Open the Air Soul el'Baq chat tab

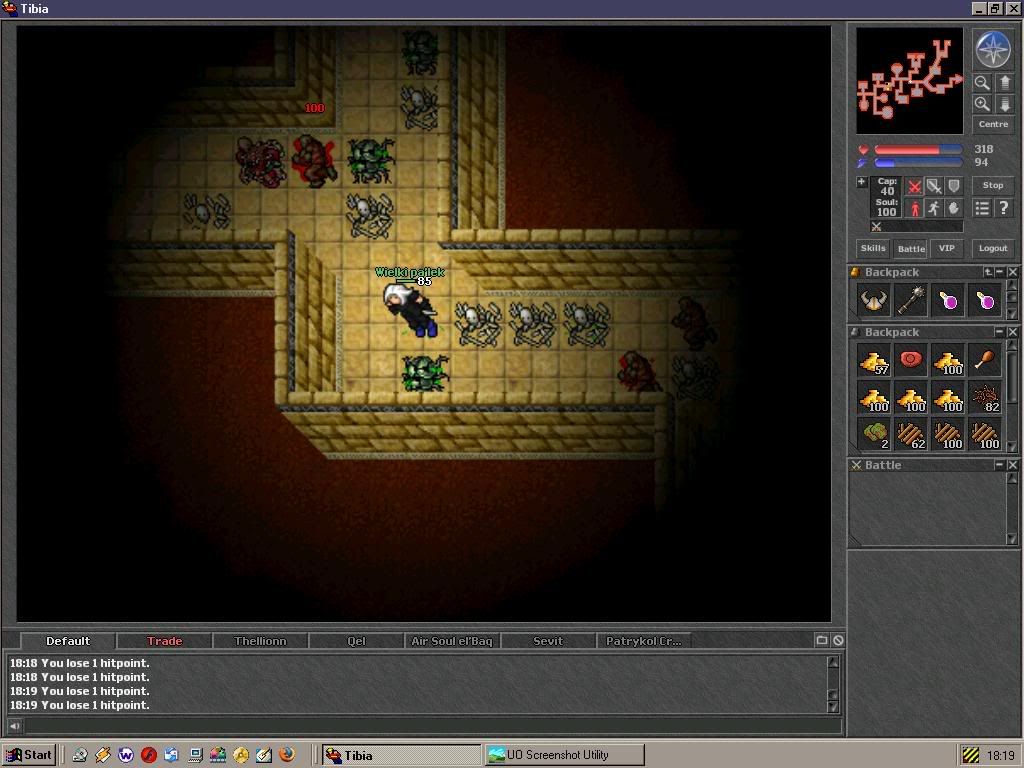coord(452,641)
